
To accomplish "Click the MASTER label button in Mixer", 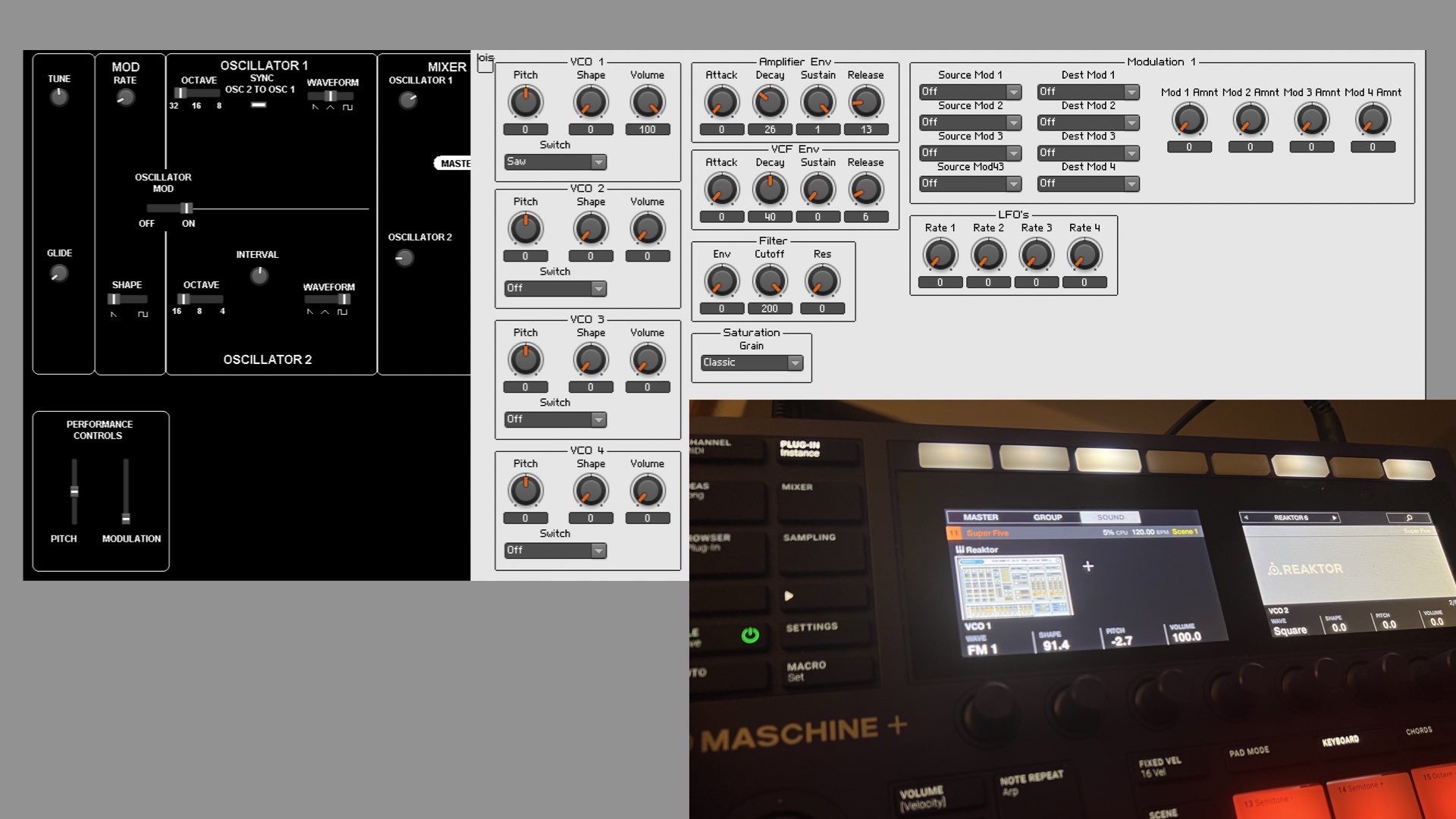I will pyautogui.click(x=454, y=163).
